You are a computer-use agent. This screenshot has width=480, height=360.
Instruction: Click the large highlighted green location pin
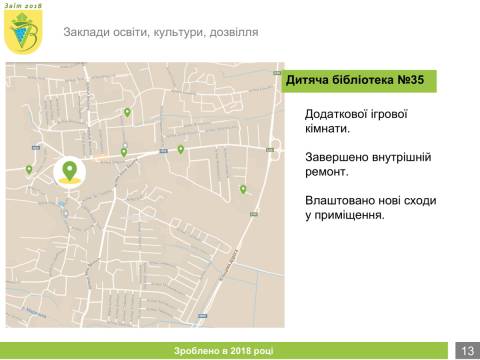click(x=70, y=171)
